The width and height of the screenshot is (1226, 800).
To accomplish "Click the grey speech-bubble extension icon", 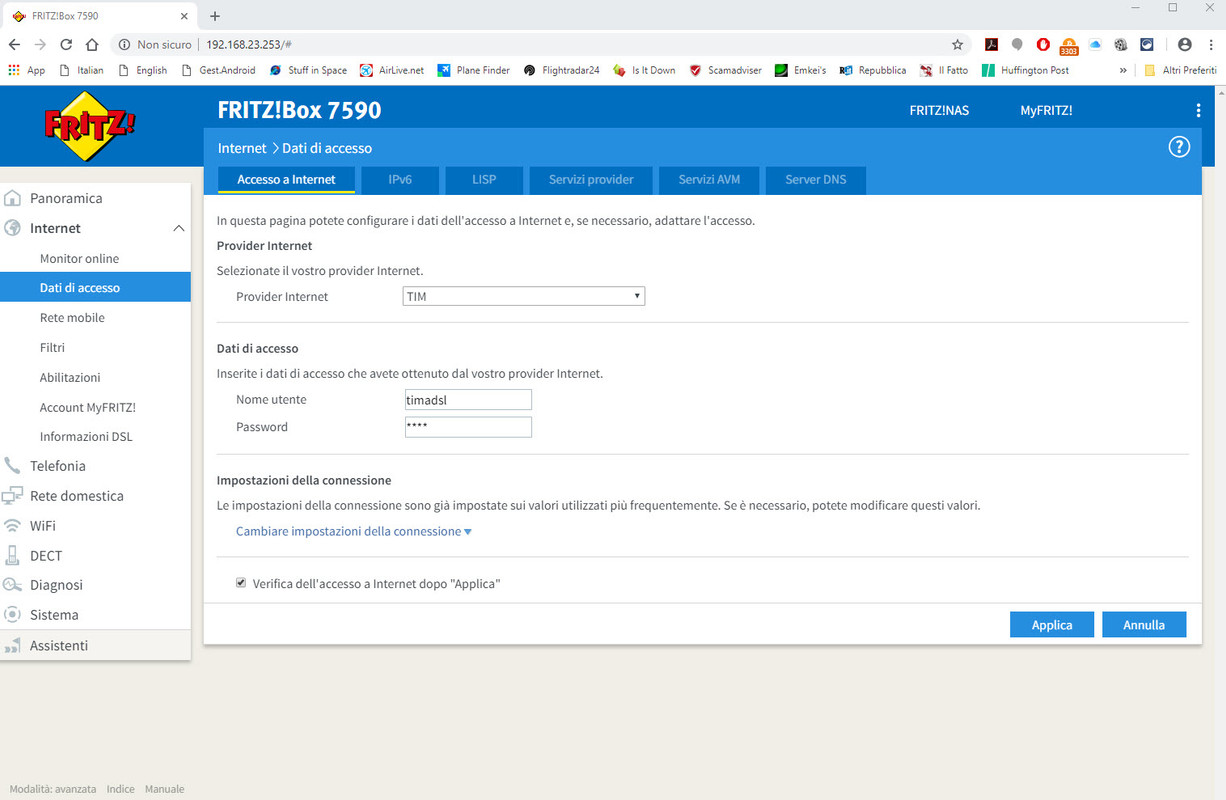I will click(x=1017, y=44).
